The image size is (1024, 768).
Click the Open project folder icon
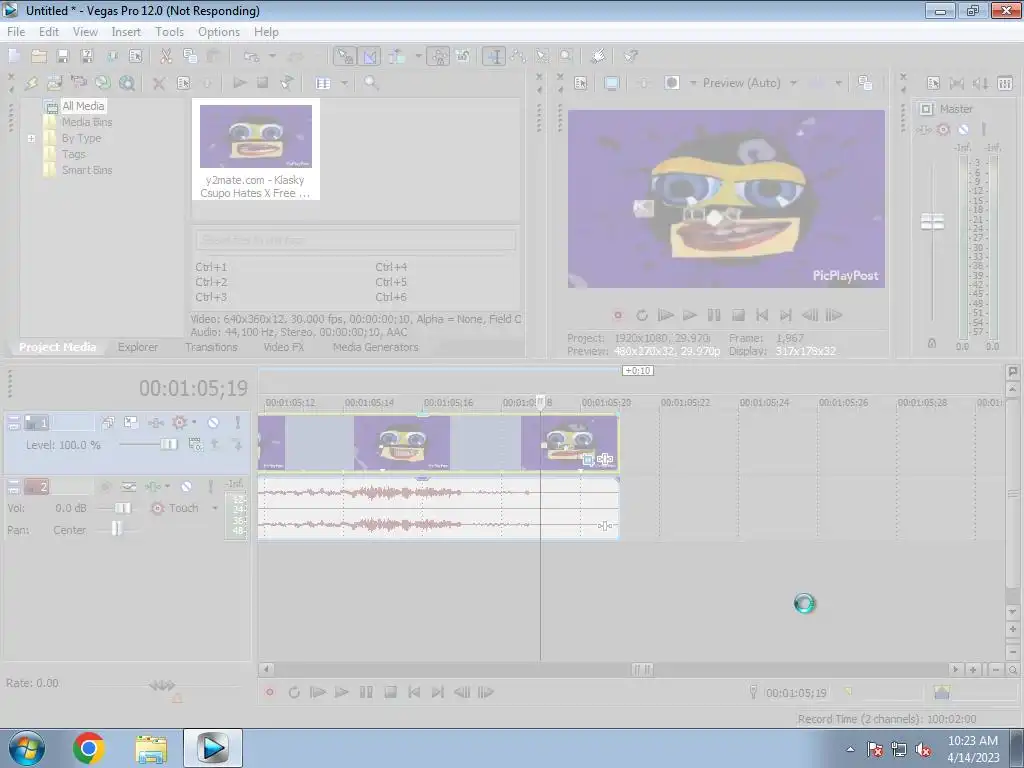(39, 56)
